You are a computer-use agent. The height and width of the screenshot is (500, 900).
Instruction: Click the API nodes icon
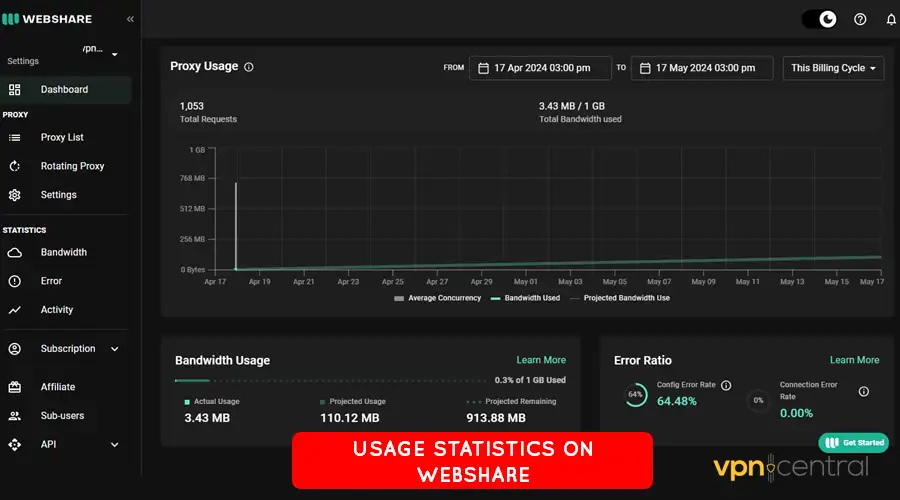tap(15, 444)
